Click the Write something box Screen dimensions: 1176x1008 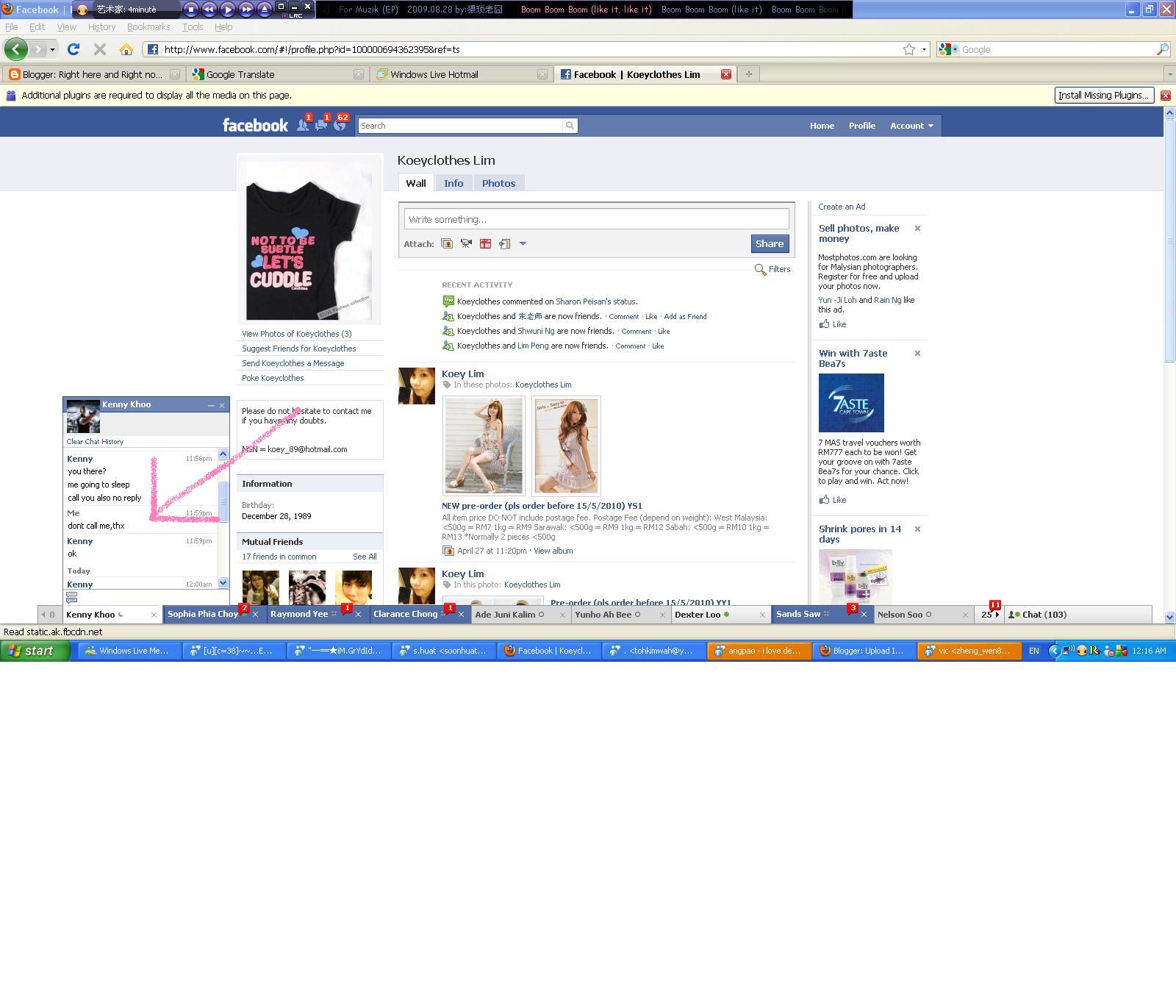[596, 219]
